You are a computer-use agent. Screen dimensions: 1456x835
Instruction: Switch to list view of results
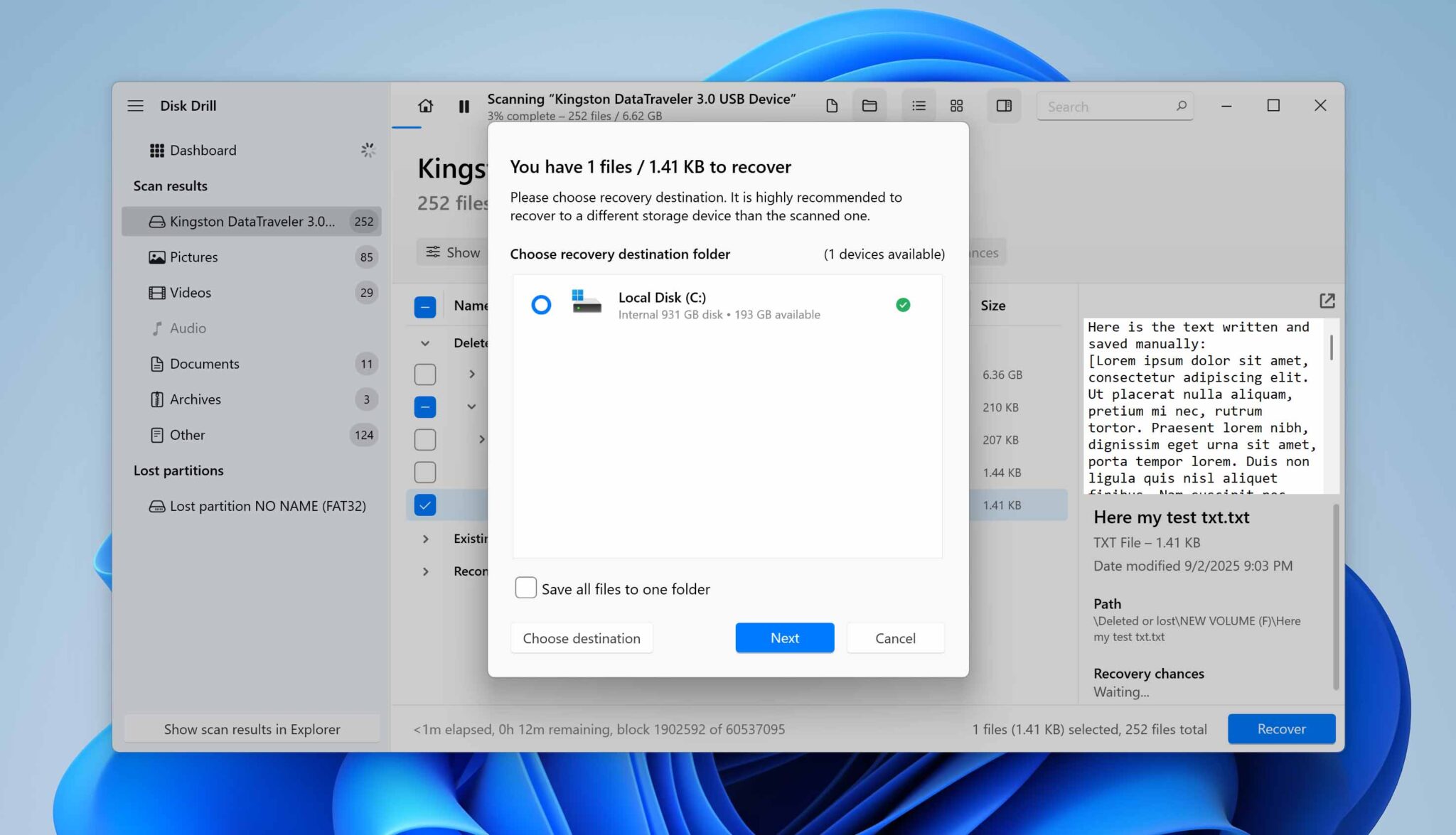[x=919, y=105]
